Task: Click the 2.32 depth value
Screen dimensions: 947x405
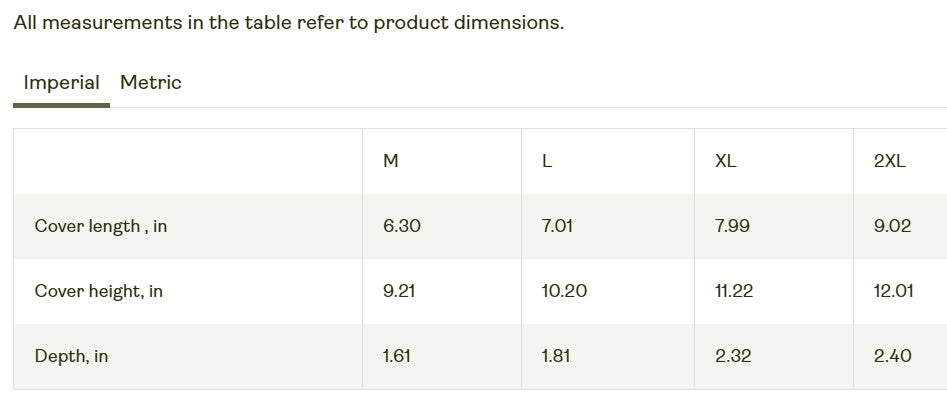Action: point(733,356)
